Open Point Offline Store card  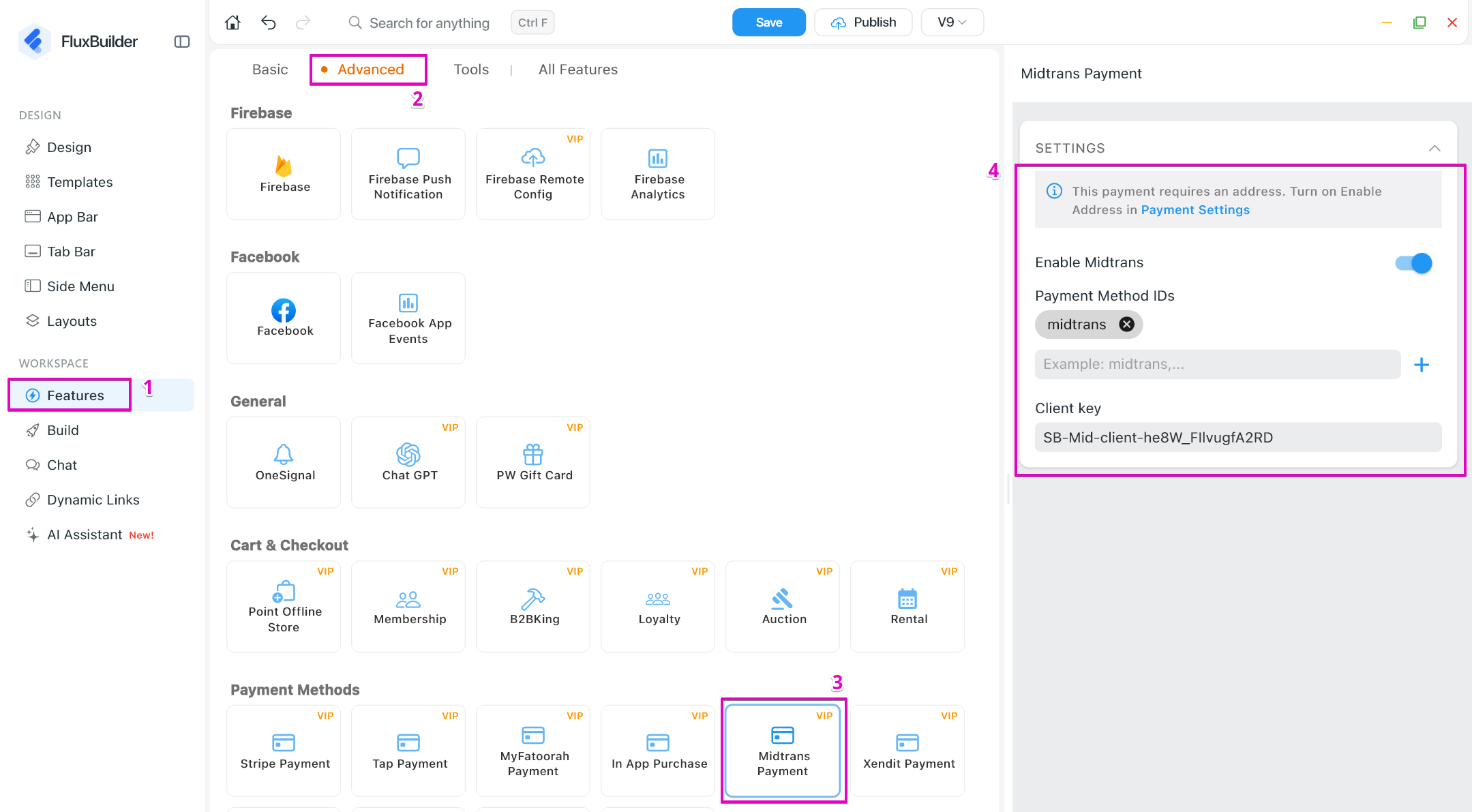click(x=284, y=606)
